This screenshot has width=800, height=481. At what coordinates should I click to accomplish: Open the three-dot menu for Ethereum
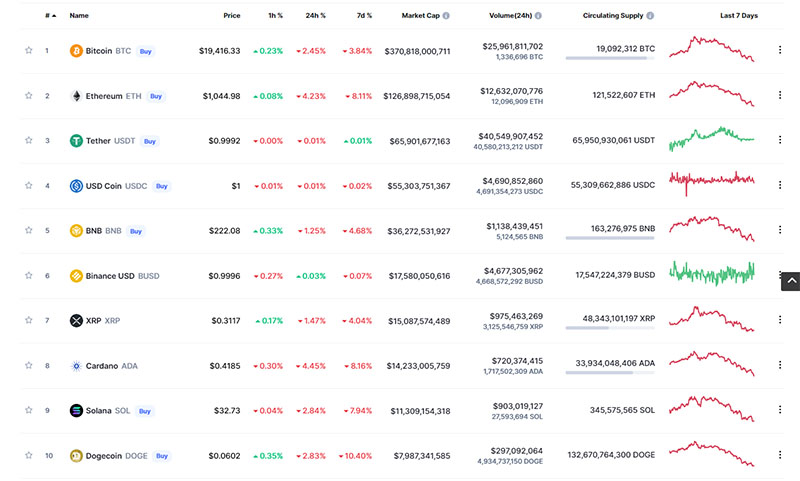[x=780, y=96]
